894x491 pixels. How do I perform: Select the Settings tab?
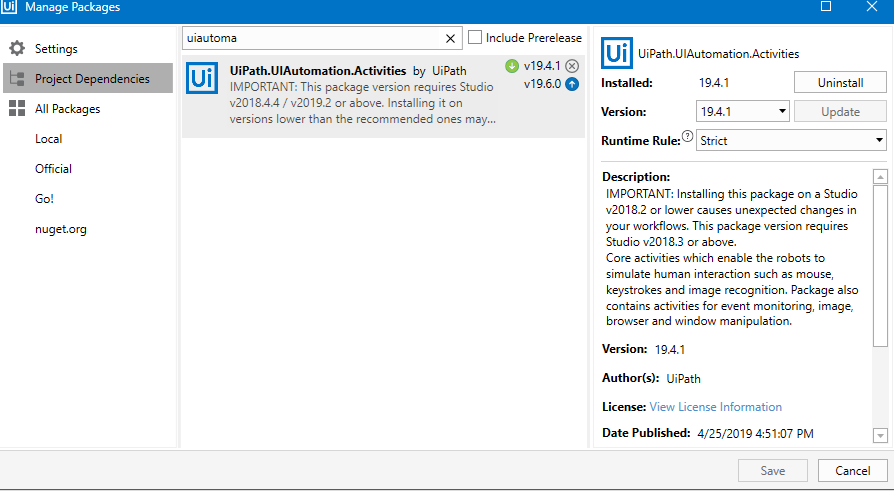coord(88,48)
